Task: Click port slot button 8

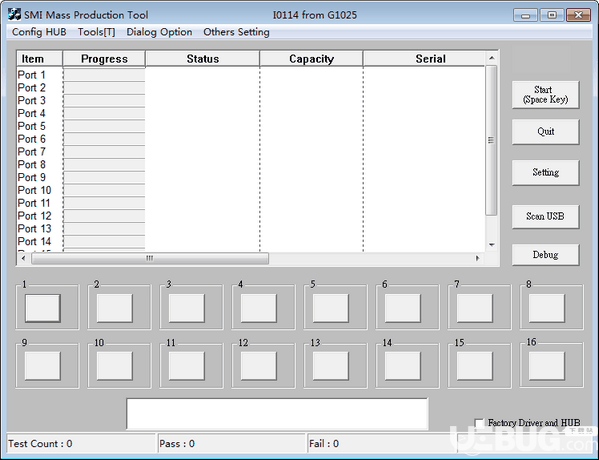Action: click(547, 308)
